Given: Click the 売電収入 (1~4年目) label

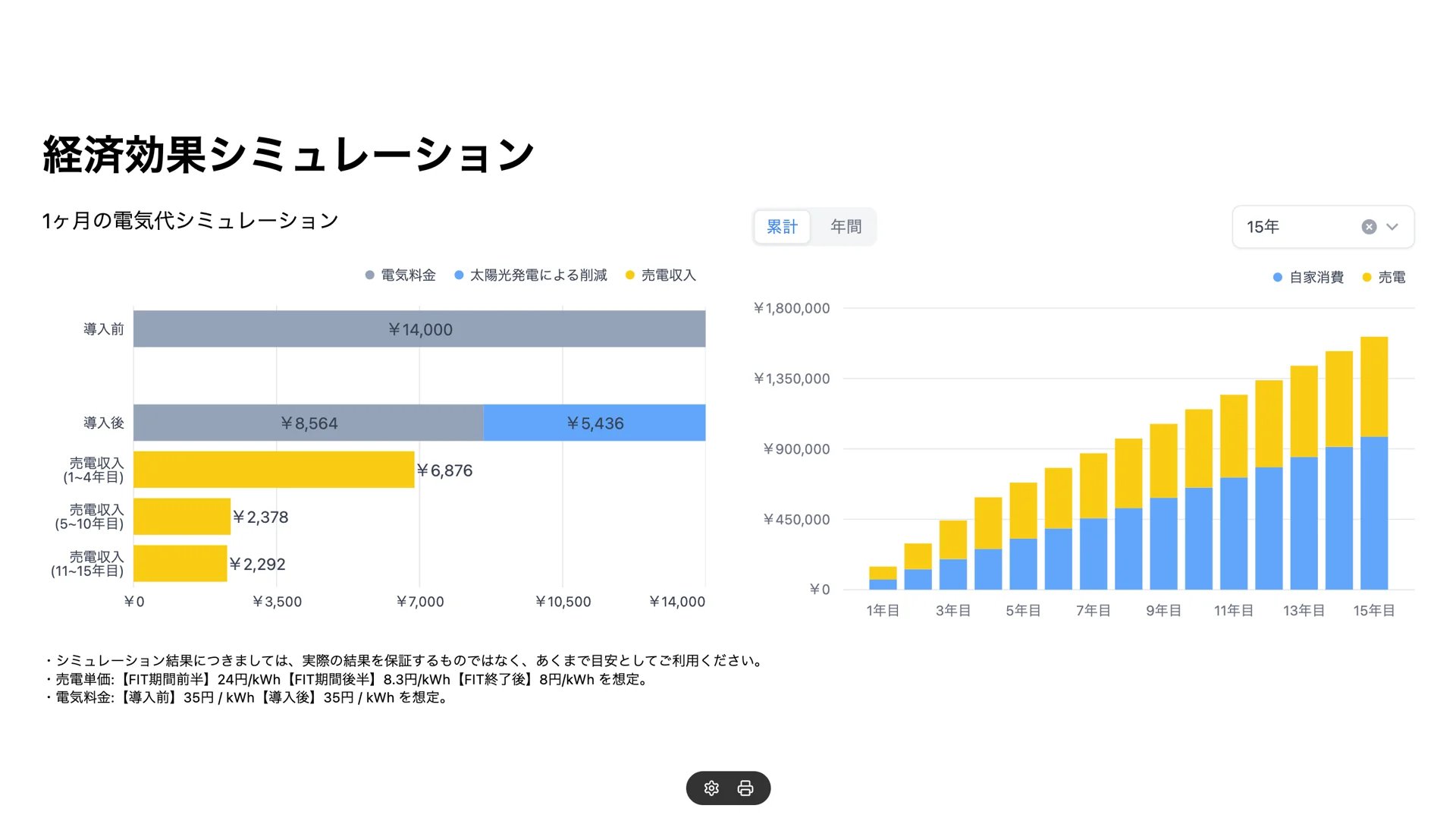Looking at the screenshot, I should click(93, 470).
